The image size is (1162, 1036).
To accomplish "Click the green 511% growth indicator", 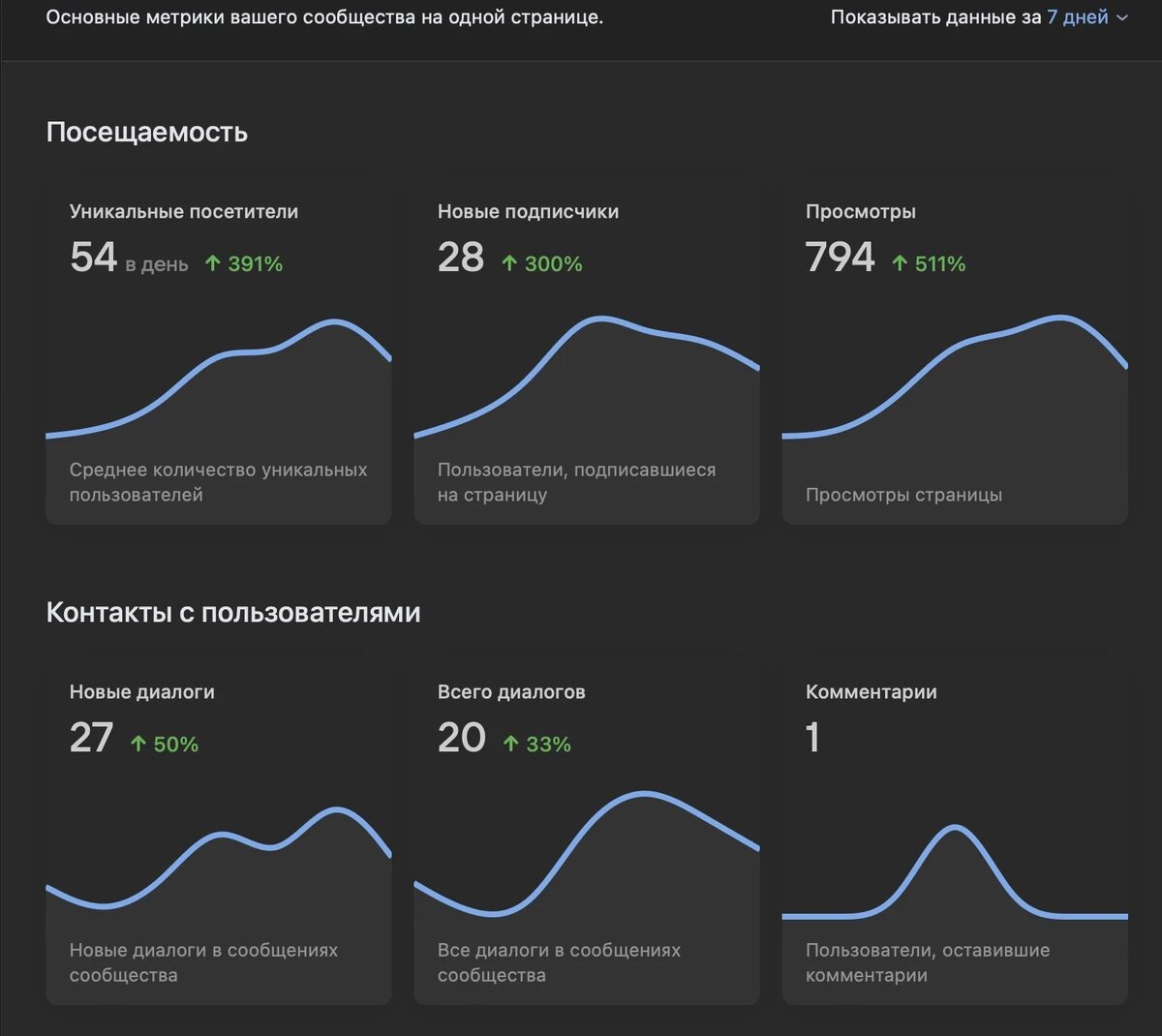I will tap(929, 263).
